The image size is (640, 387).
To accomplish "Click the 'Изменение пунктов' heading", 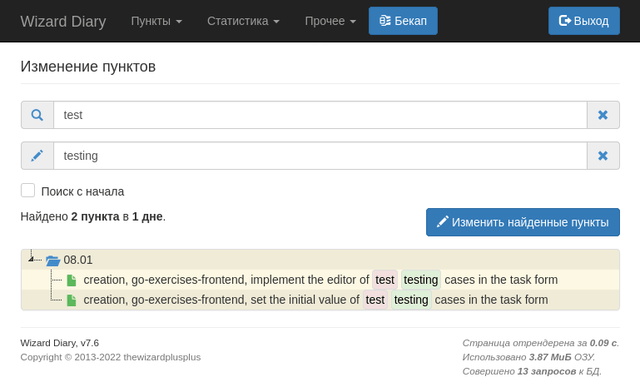I will (x=88, y=67).
